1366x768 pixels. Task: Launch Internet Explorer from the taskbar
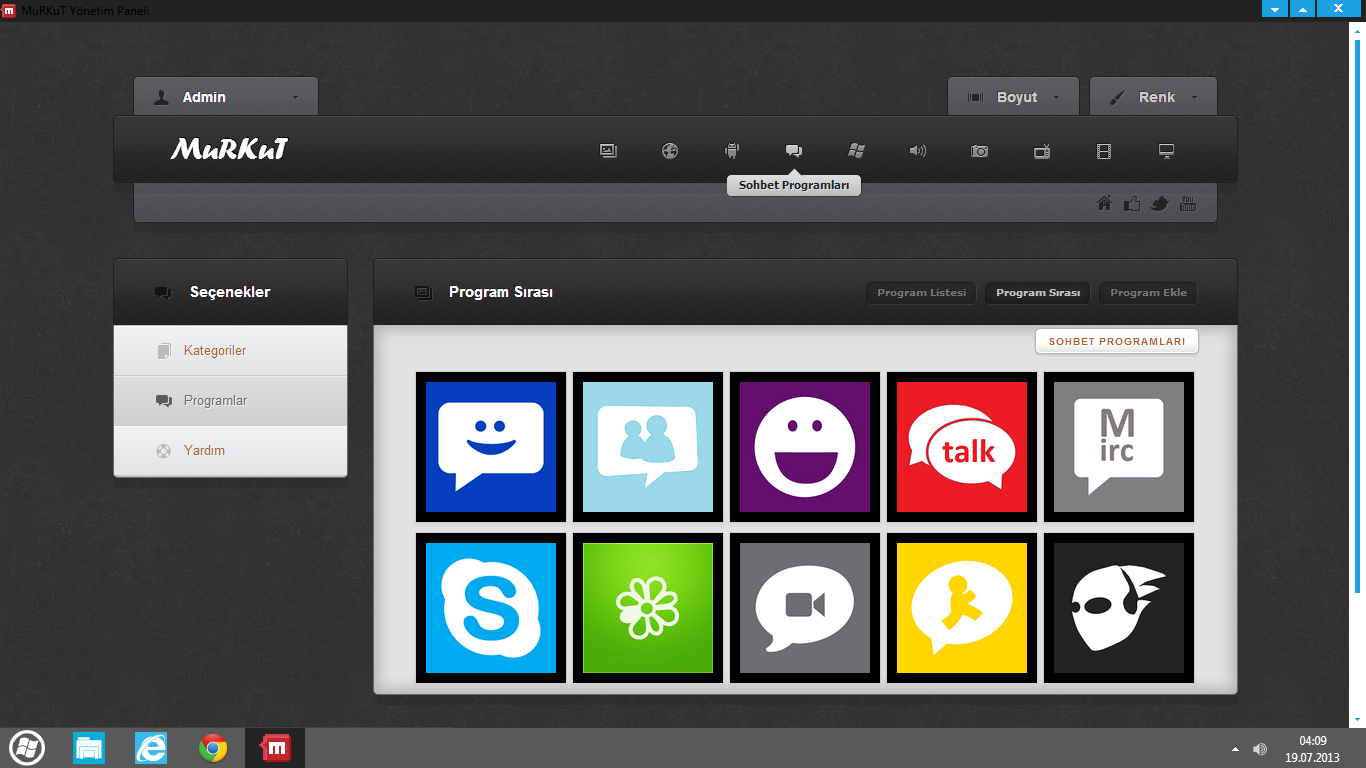pos(151,748)
